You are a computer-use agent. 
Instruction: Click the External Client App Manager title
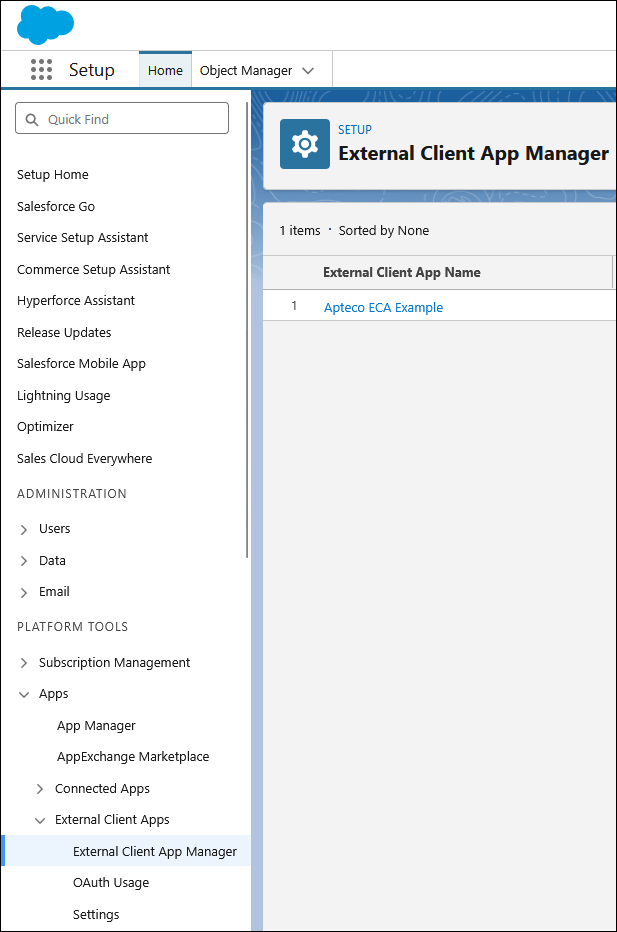coord(474,153)
